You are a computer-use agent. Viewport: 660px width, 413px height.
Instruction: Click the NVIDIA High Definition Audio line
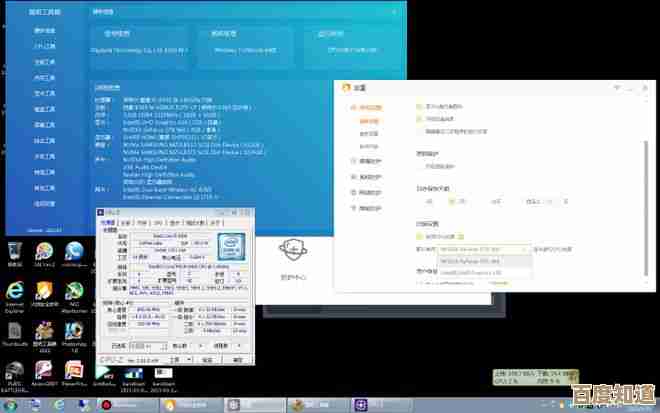coord(159,160)
